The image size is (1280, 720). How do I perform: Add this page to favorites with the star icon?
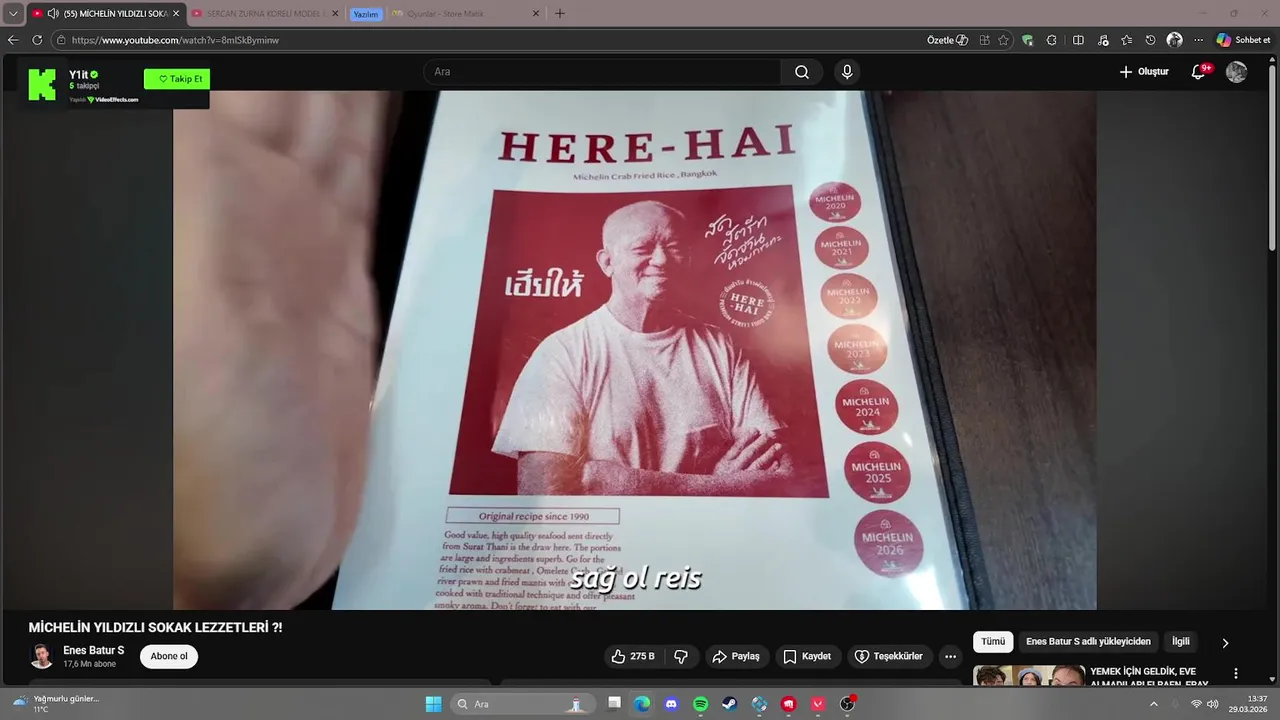[1004, 40]
